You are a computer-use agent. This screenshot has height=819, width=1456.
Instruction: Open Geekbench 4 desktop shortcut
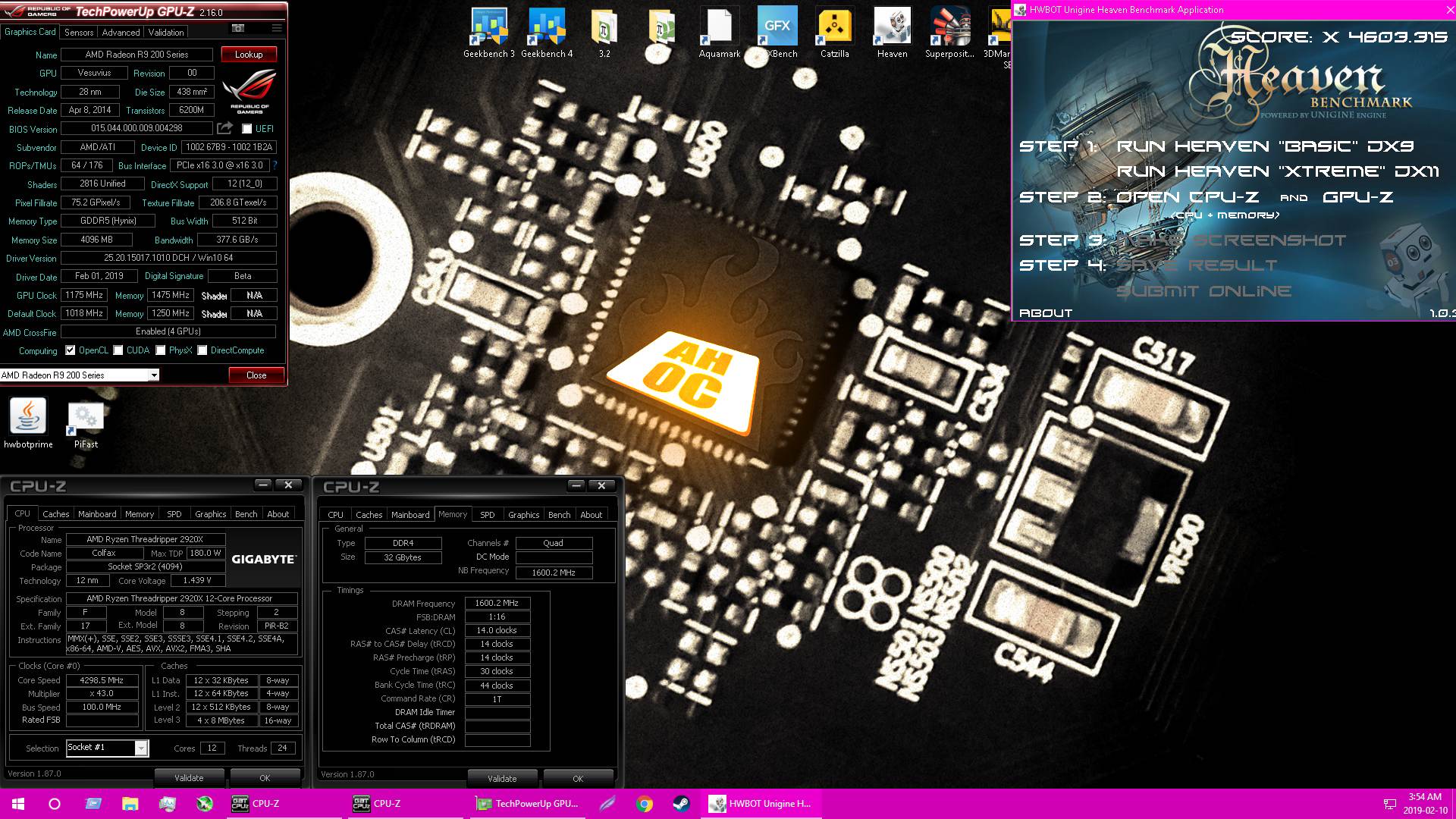tap(547, 33)
